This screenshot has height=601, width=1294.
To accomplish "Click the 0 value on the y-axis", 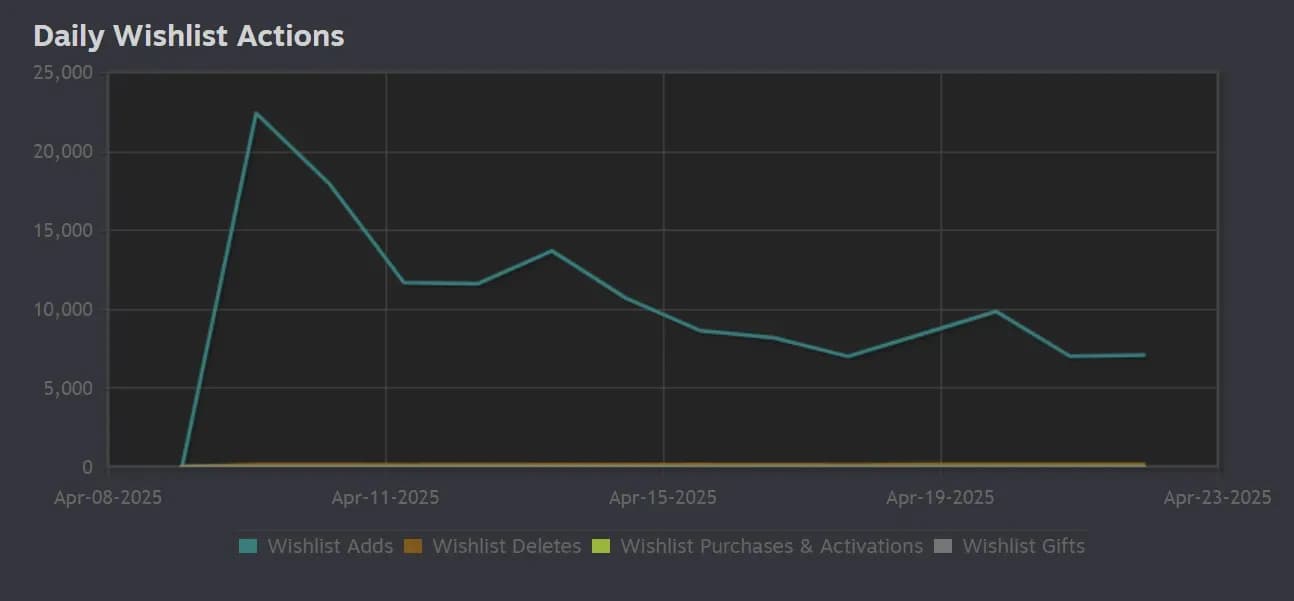I will pos(86,467).
